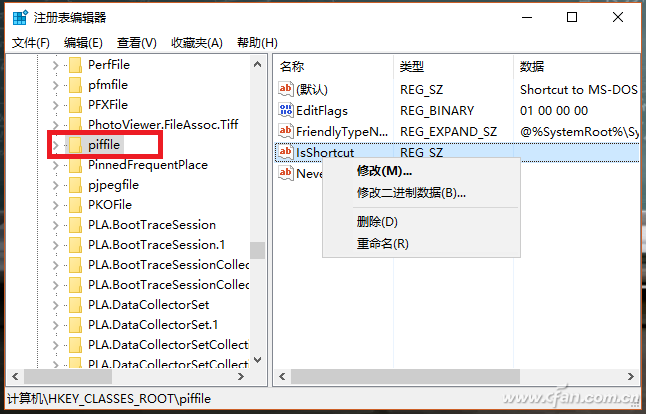646x414 pixels.
Task: Open the 文件(F) menu
Action: pos(30,43)
